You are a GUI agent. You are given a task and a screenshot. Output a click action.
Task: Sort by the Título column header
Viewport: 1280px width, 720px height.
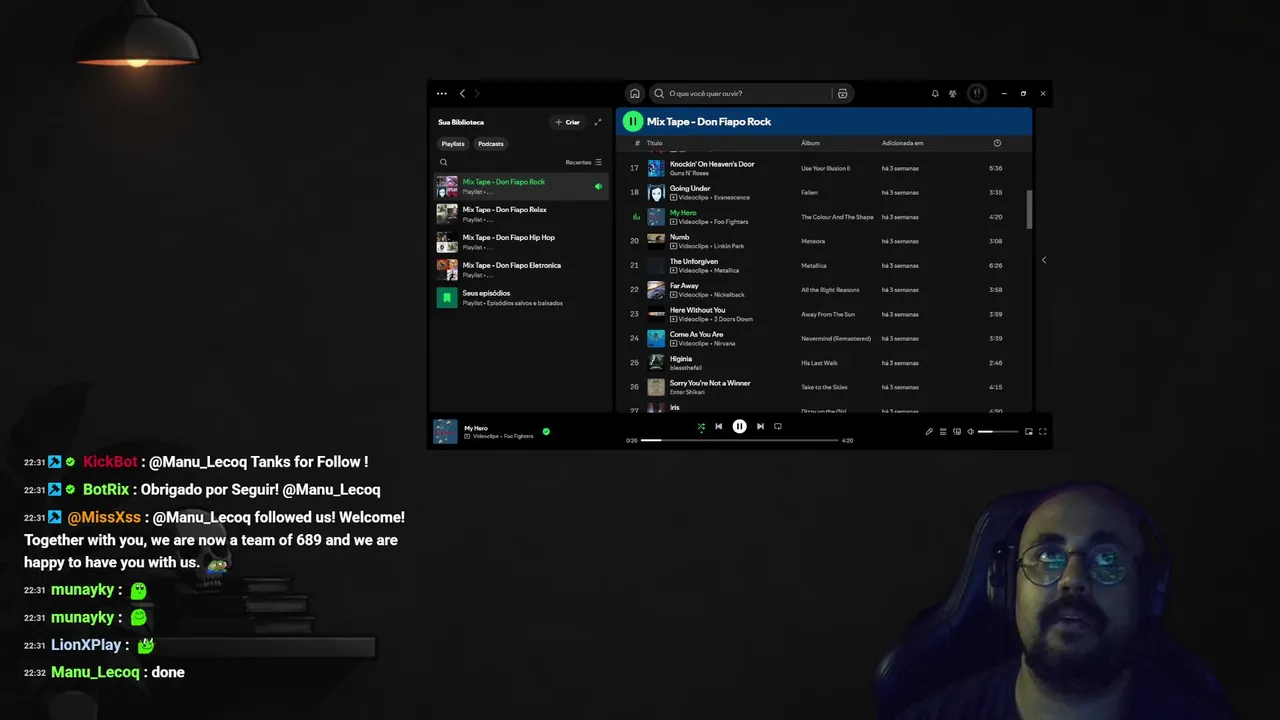[654, 143]
